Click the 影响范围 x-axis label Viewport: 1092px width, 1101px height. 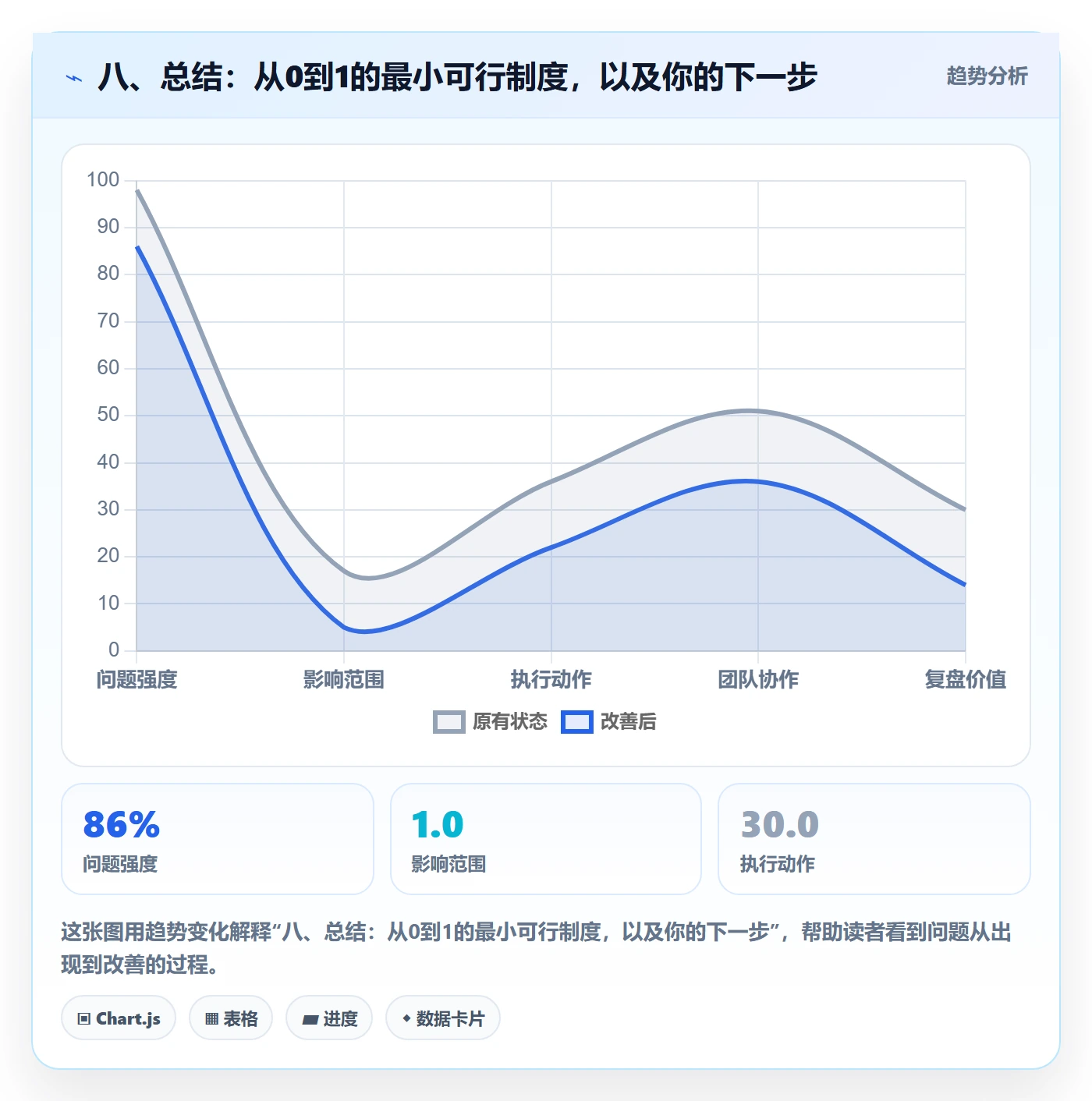click(x=344, y=679)
